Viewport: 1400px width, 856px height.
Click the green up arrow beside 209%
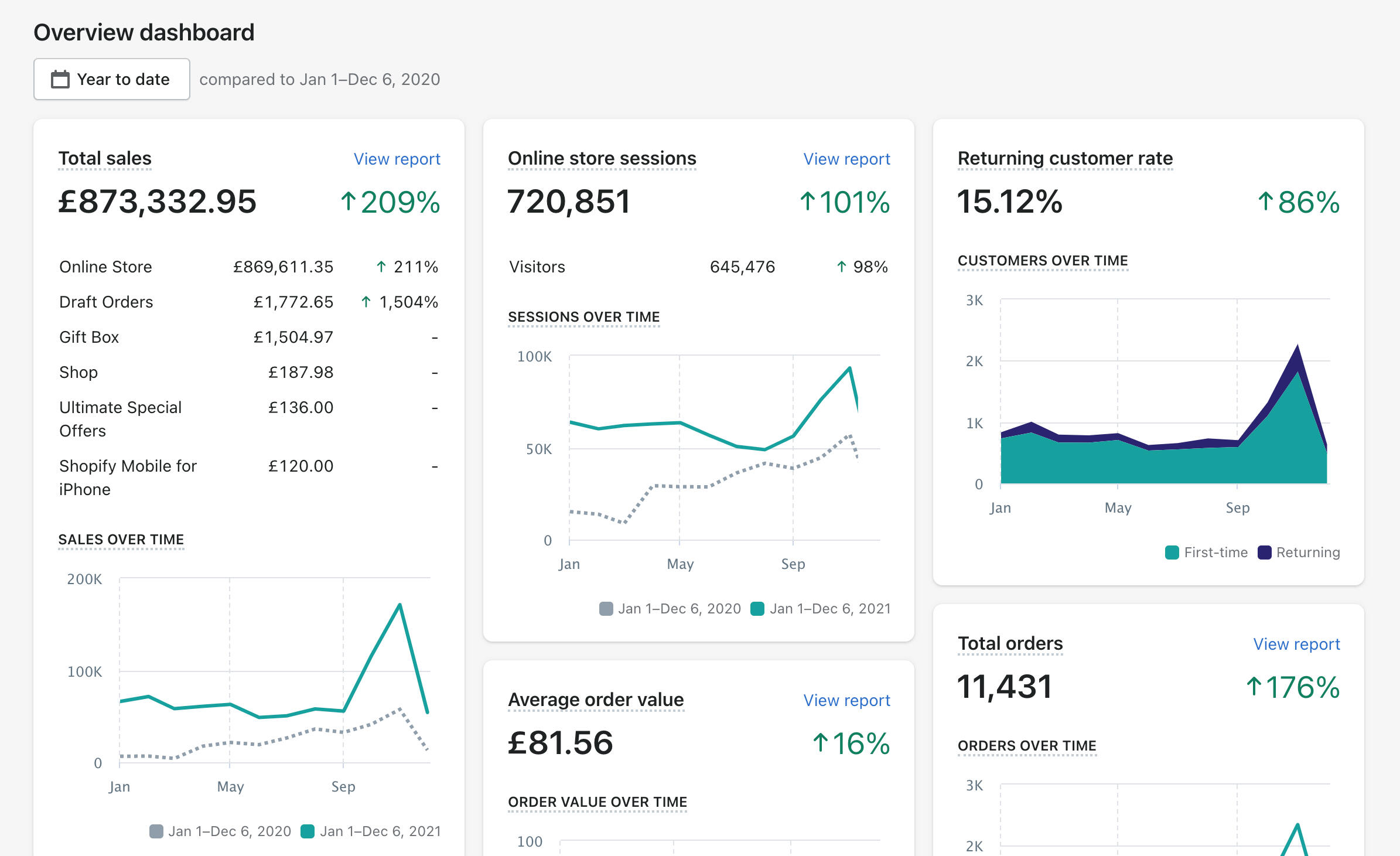[348, 202]
